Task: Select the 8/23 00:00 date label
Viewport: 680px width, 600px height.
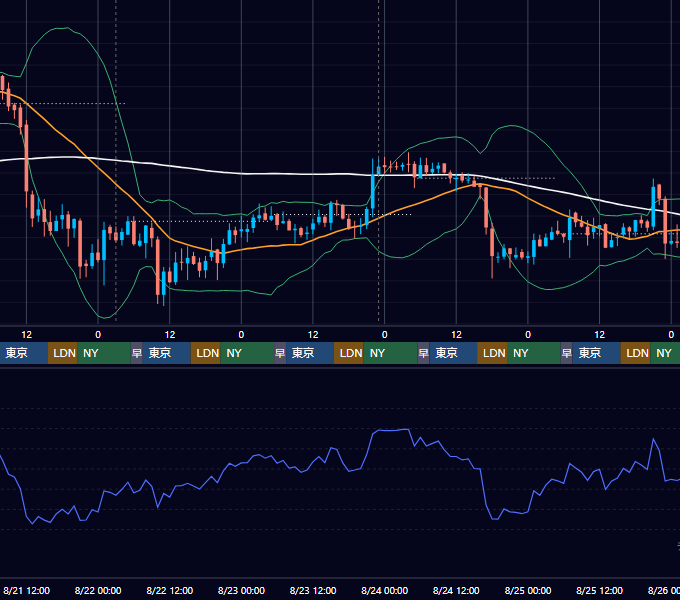Action: coord(241,590)
